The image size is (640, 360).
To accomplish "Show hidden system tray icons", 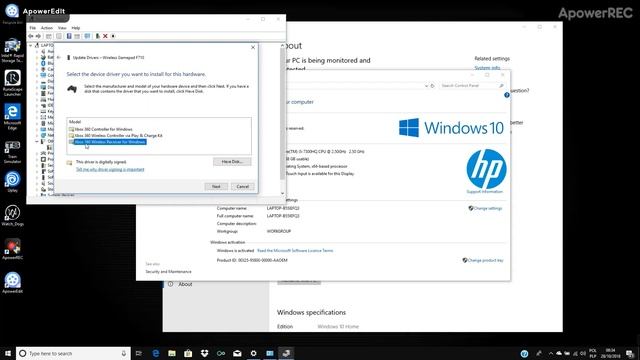I will [x=551, y=353].
